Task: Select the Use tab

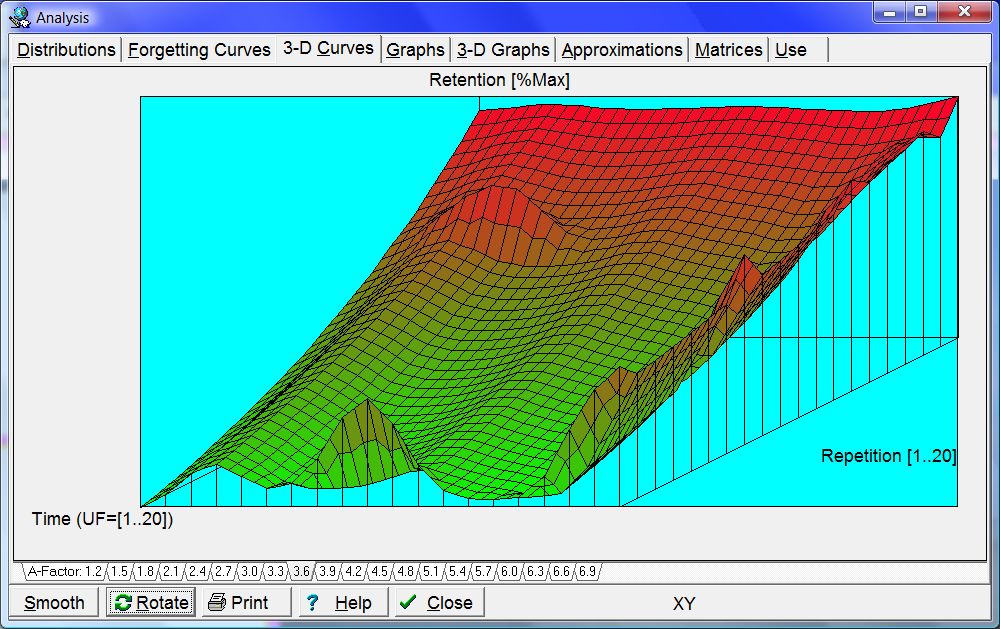Action: (790, 50)
